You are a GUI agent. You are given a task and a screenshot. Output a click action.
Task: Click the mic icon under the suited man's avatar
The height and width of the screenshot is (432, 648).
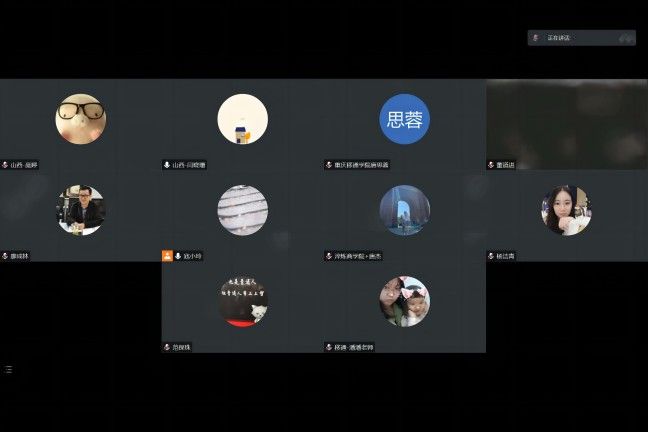[x=5, y=256]
